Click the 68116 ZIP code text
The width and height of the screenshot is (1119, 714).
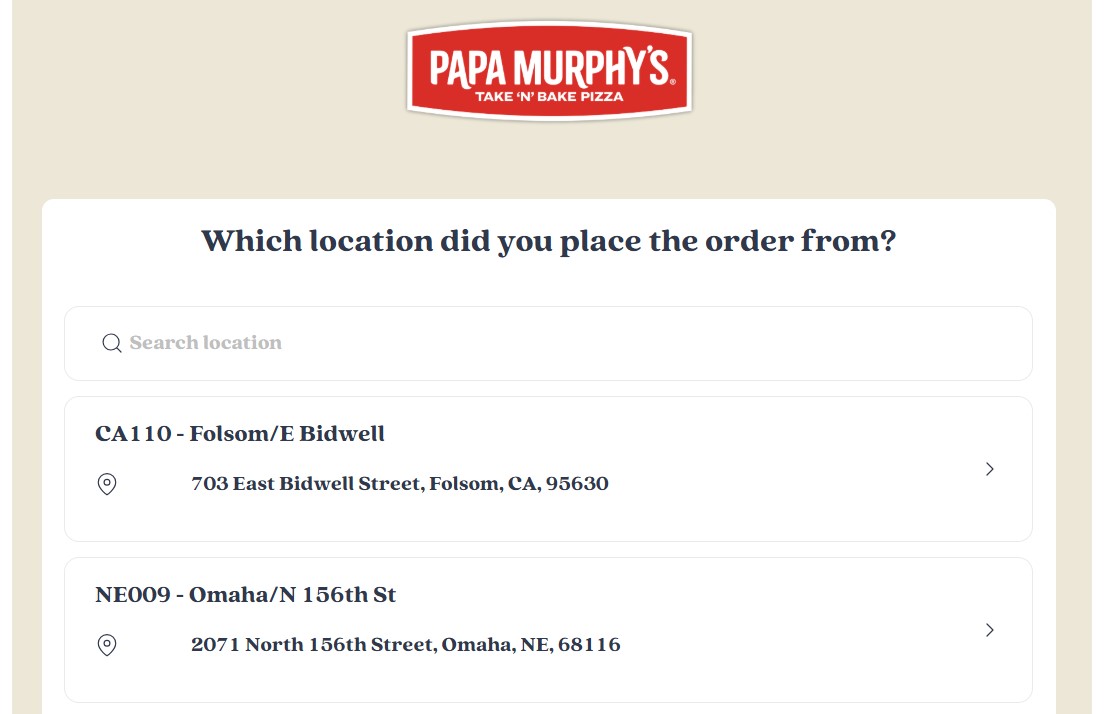(589, 645)
